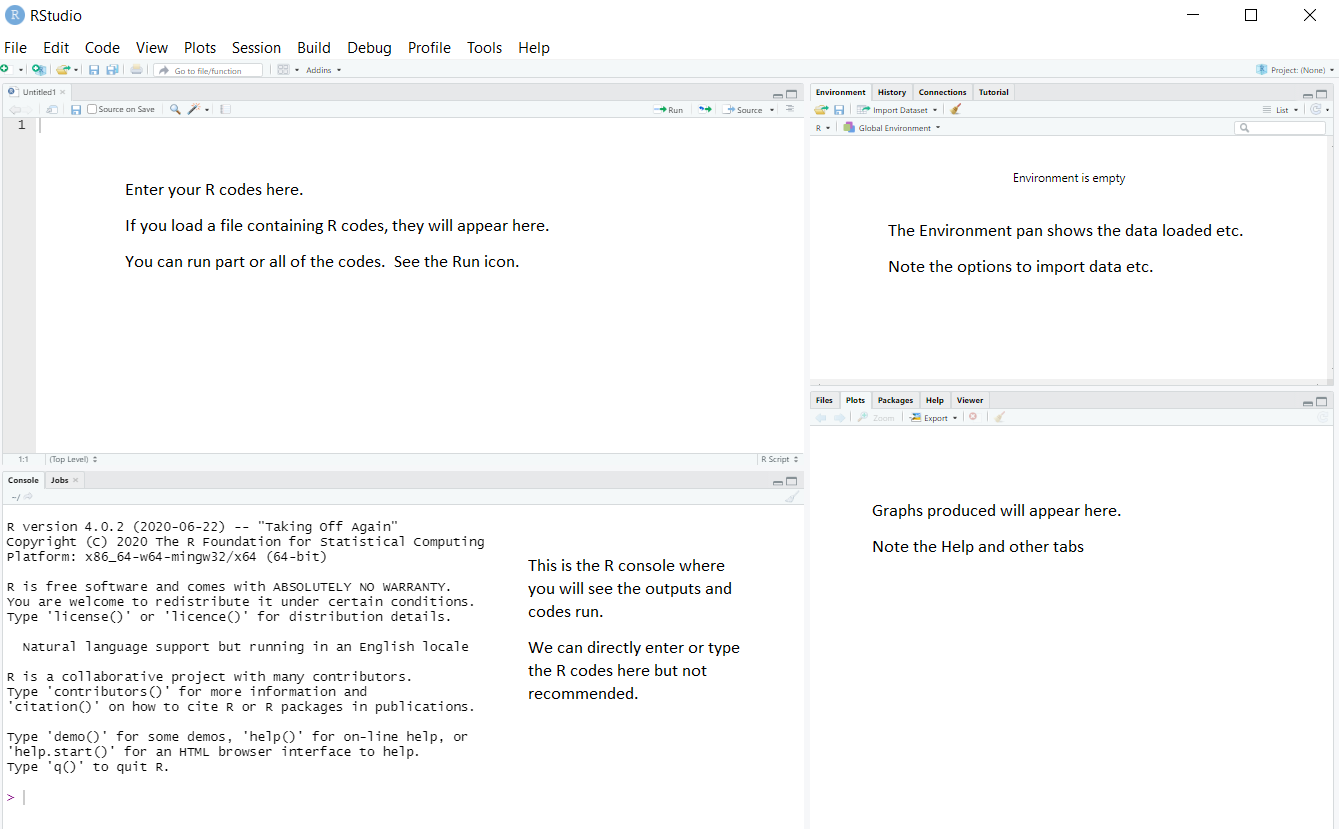
Task: Open the Export plot dropdown
Action: click(x=933, y=418)
